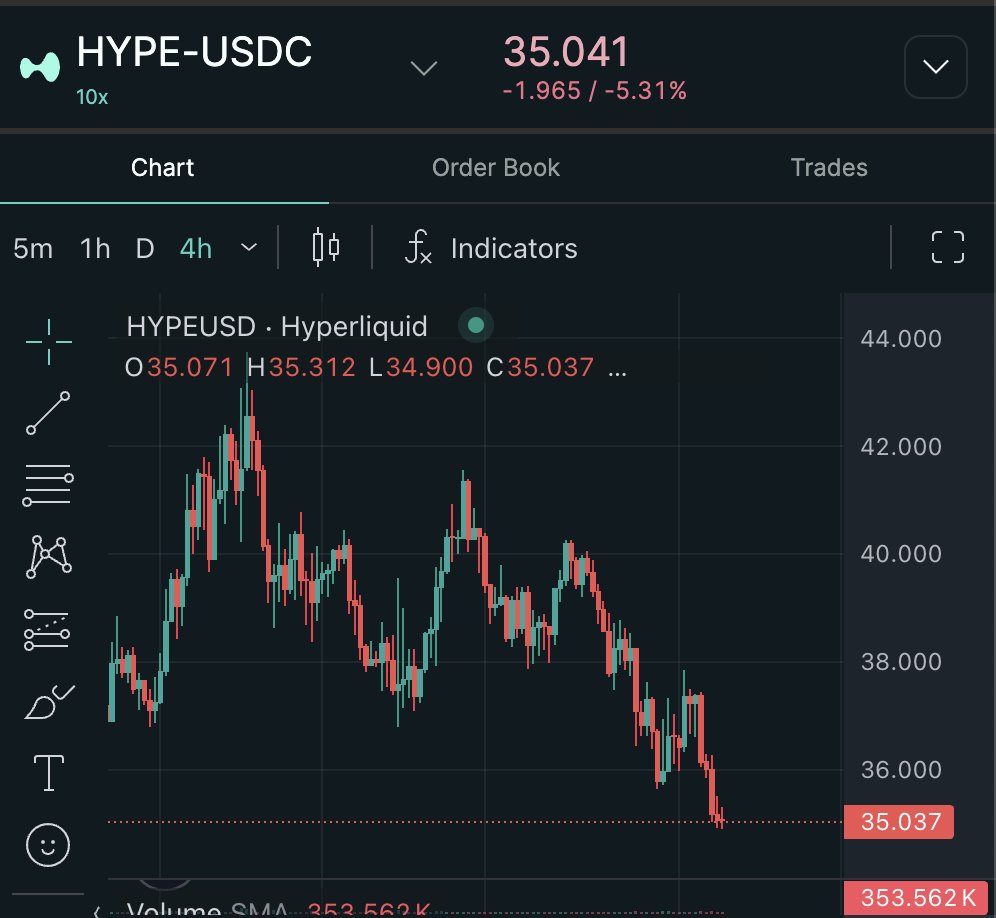Select the trend line drawing tool
This screenshot has width=996, height=918.
(x=48, y=413)
